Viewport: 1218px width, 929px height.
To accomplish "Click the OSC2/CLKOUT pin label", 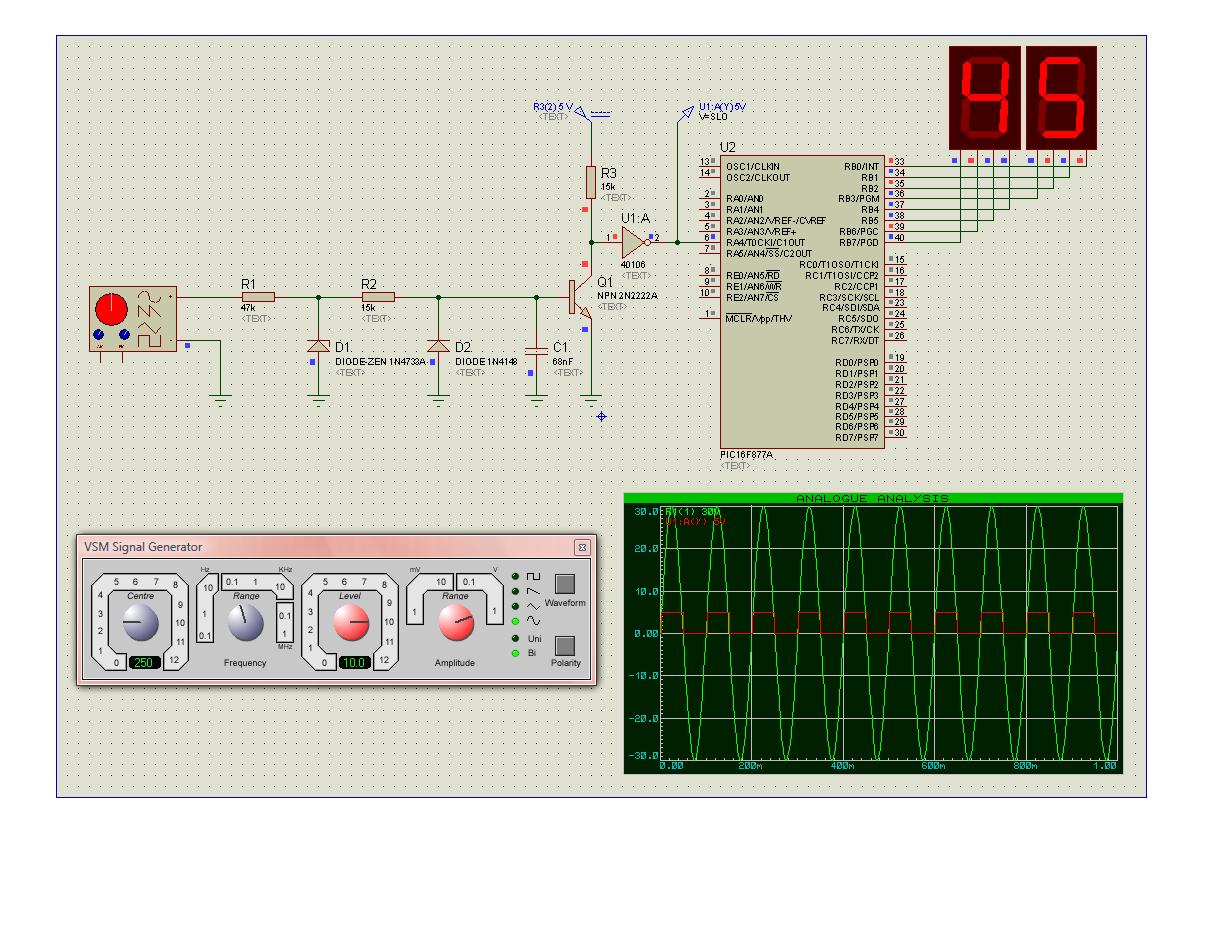I will (x=758, y=178).
